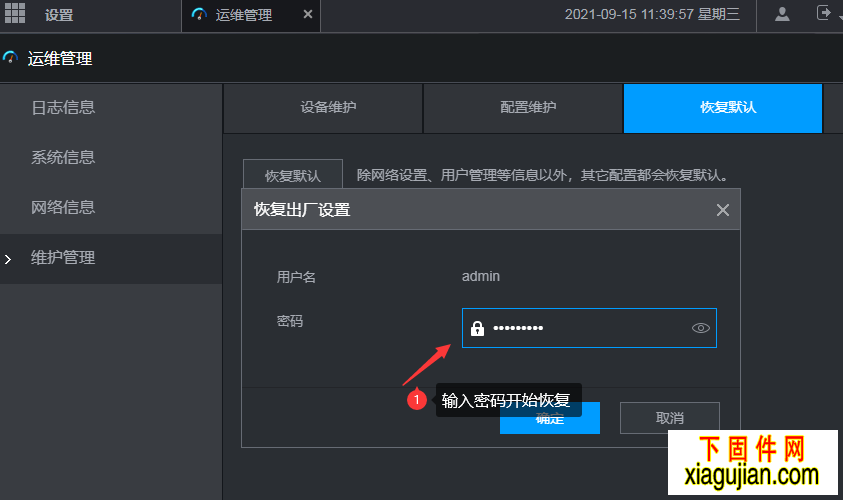Click the 用户名 label
This screenshot has width=843, height=500.
(296, 277)
